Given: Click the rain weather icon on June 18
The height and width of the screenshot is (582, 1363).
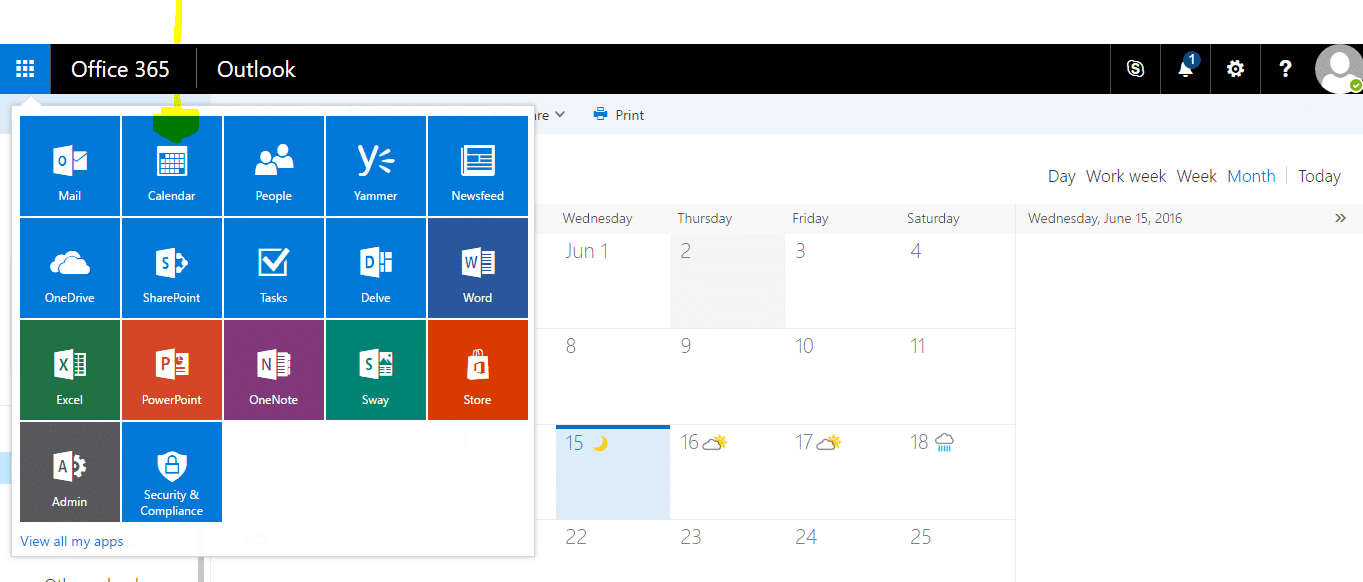Looking at the screenshot, I should [x=944, y=442].
